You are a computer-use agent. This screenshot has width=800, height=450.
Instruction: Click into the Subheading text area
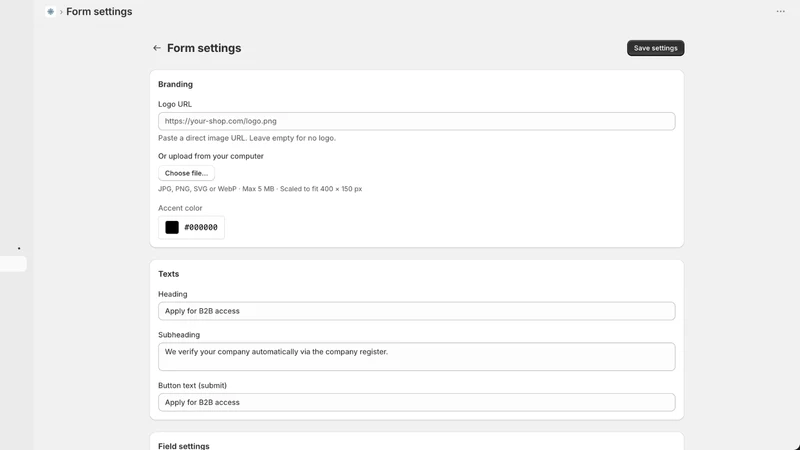[x=416, y=356]
